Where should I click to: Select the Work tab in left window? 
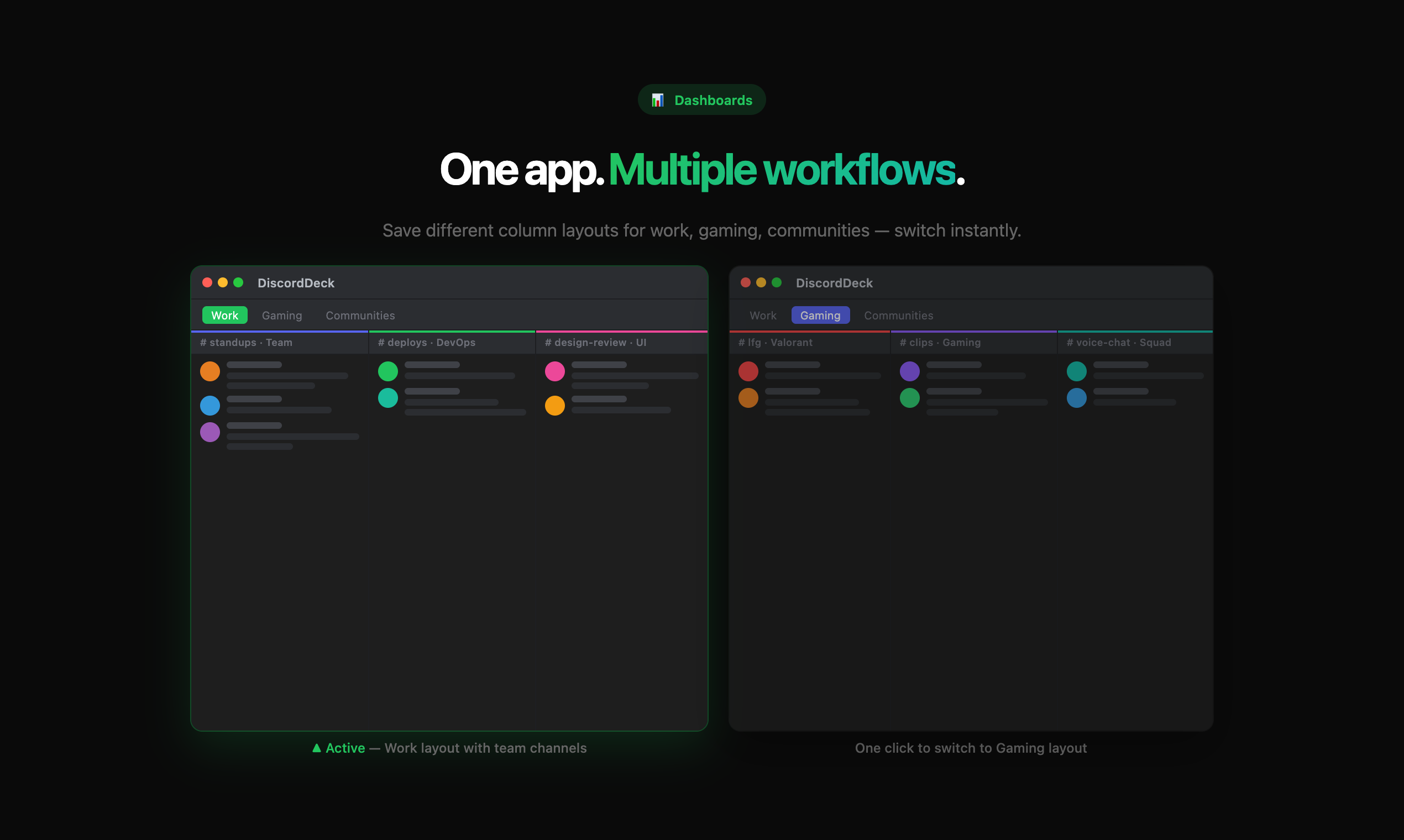225,316
